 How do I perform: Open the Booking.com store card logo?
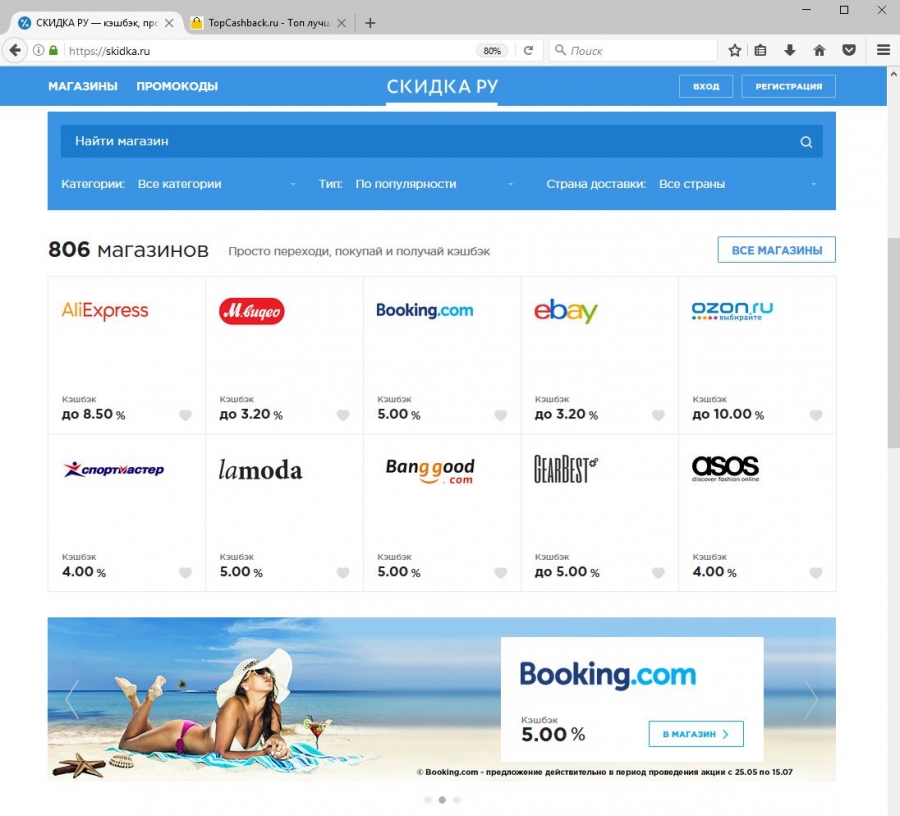pyautogui.click(x=425, y=310)
